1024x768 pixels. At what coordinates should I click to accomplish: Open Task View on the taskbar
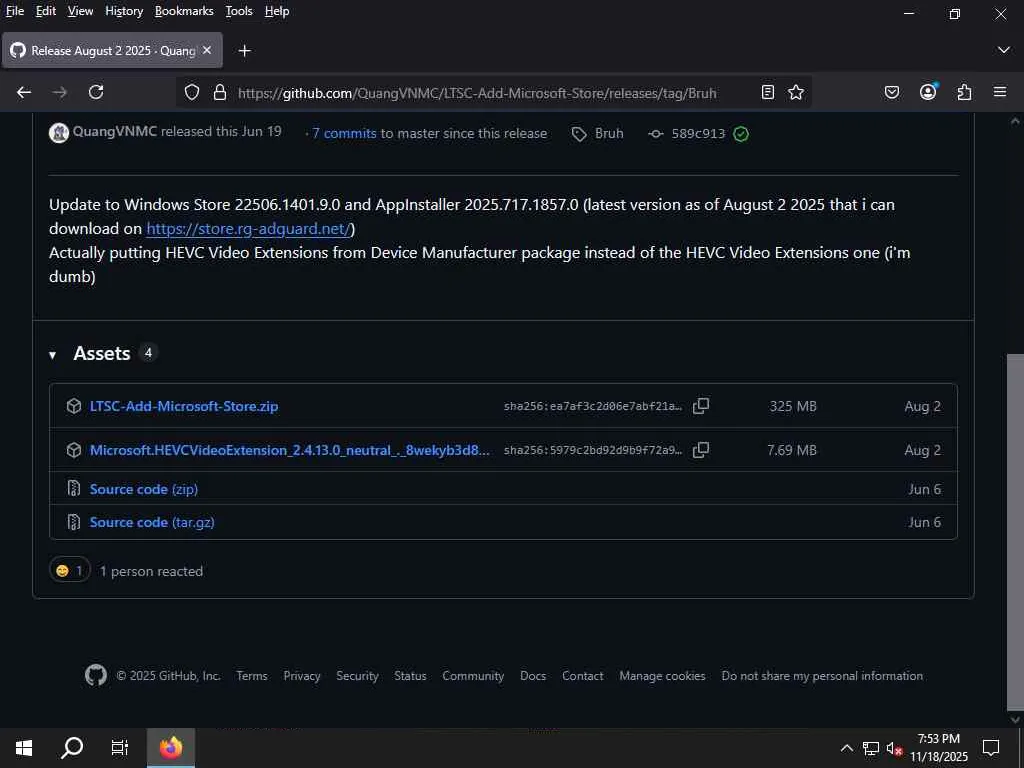coord(120,748)
